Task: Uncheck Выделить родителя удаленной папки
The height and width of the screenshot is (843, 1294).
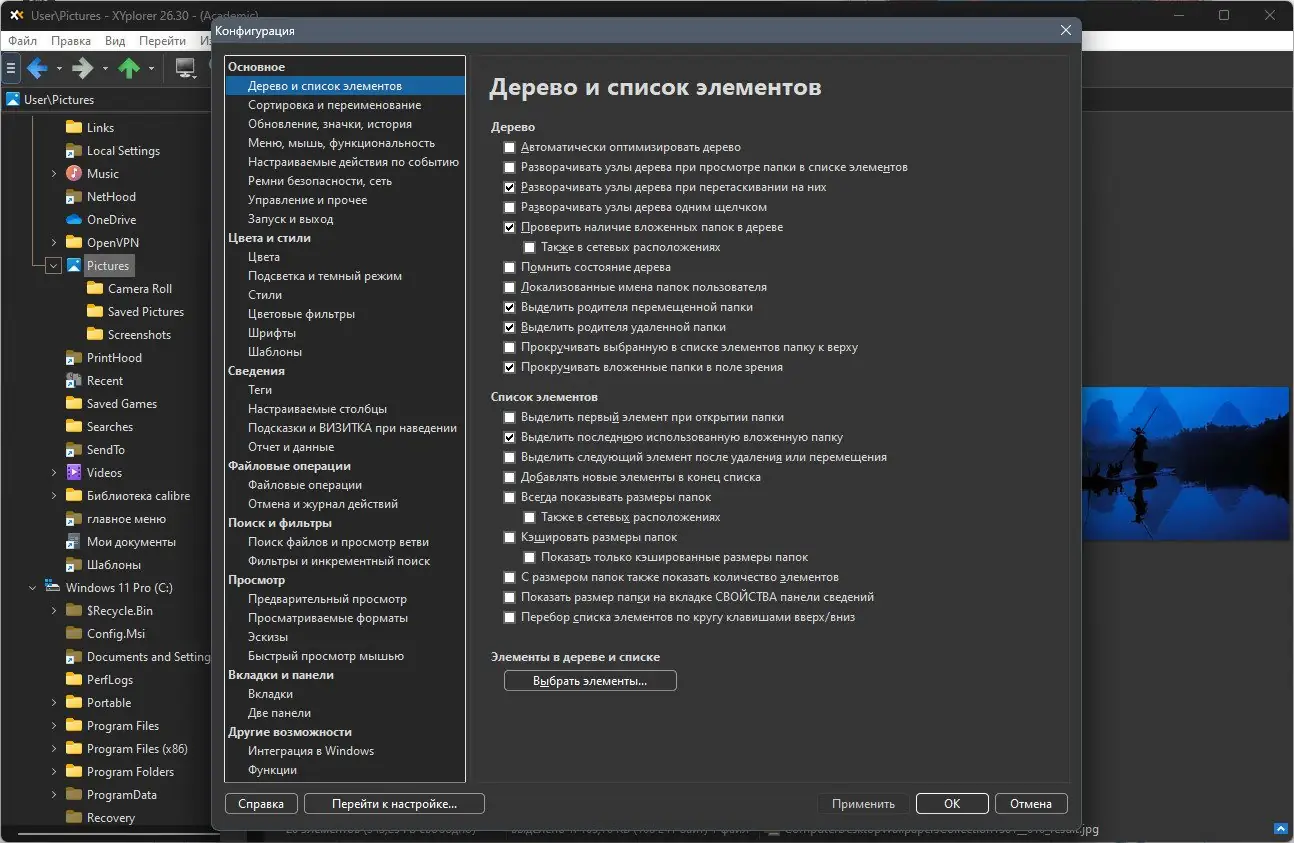Action: coord(510,327)
